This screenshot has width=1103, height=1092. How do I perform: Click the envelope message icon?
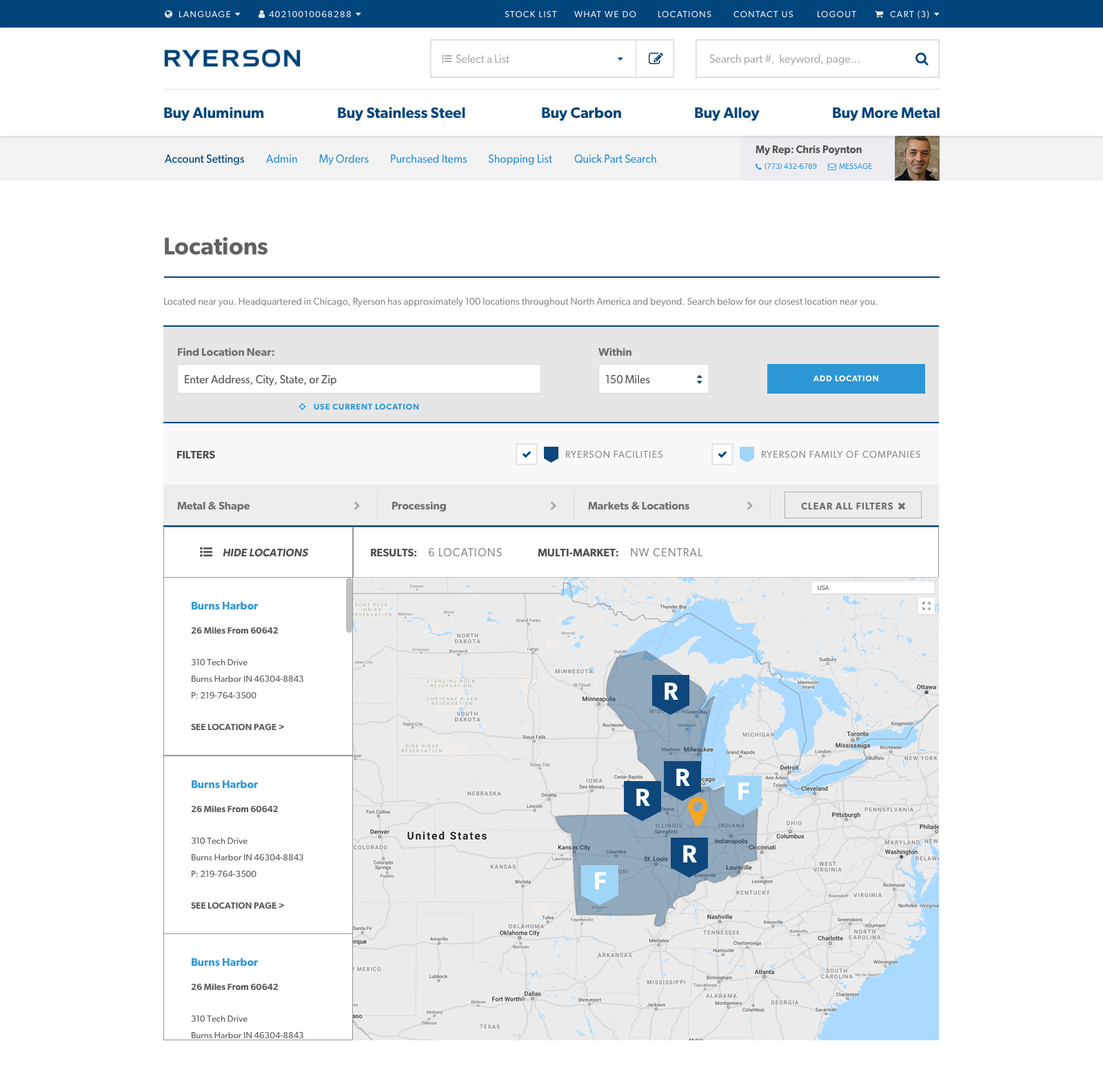(x=832, y=167)
